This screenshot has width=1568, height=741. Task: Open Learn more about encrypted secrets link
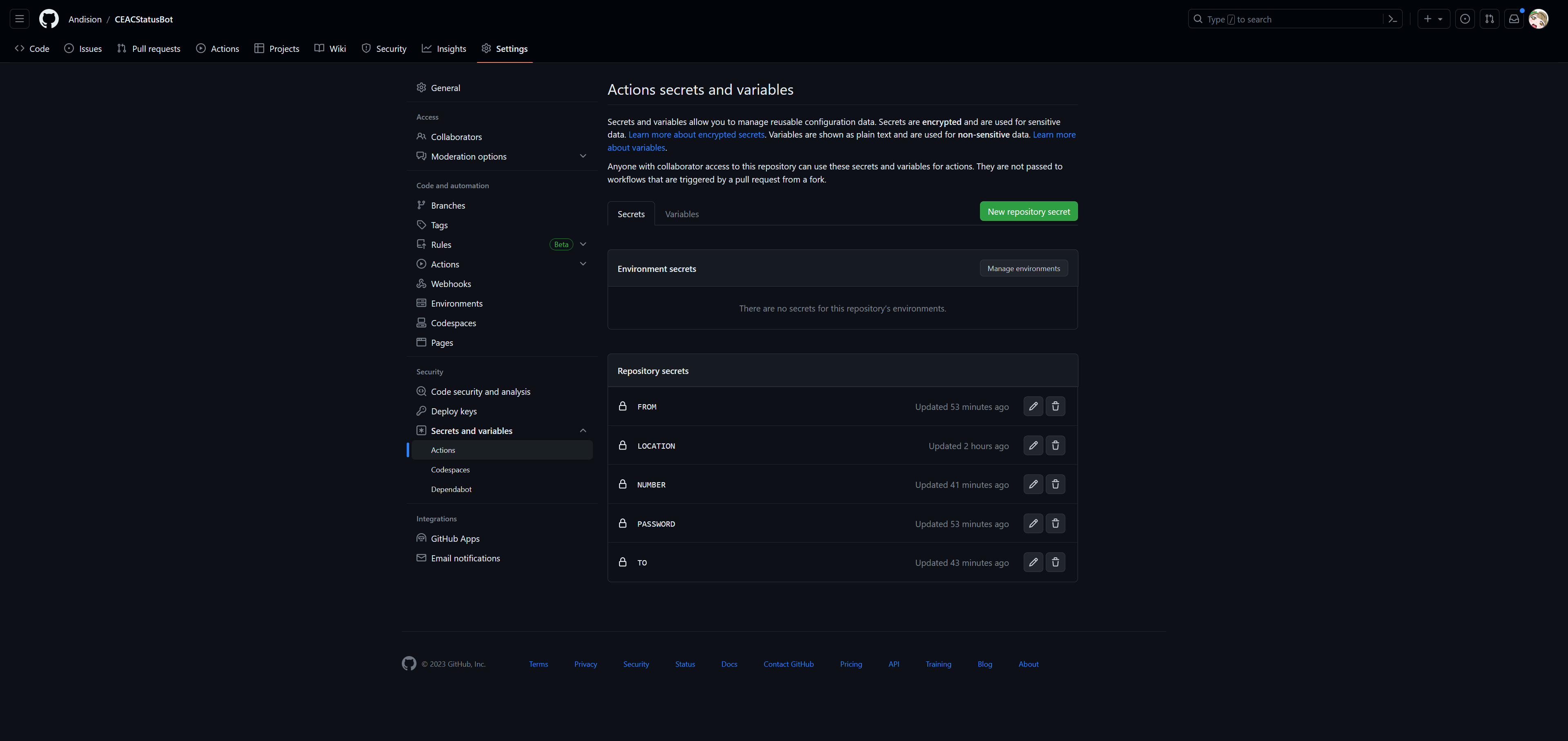click(x=696, y=134)
